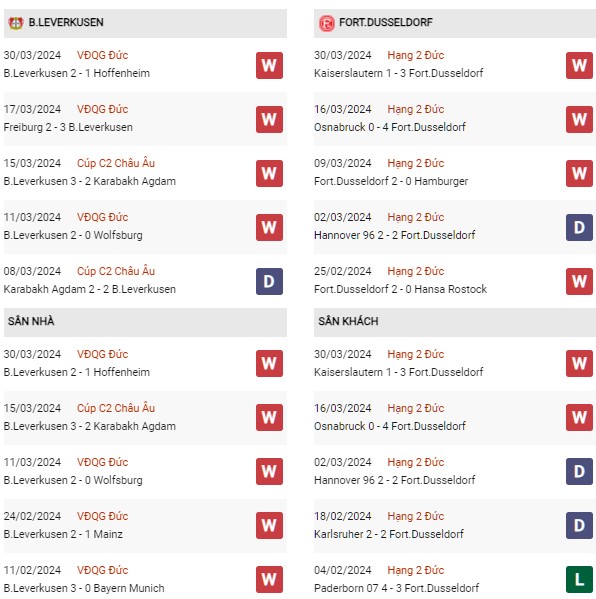Click D badge for Karlsruher 2-2 Fort.Dusseldorf
This screenshot has width=596, height=599.
pyautogui.click(x=579, y=526)
